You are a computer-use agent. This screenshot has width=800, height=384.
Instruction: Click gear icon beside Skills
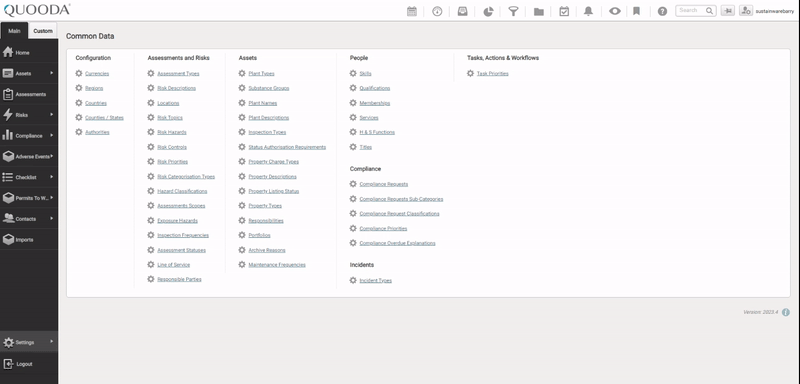[353, 73]
